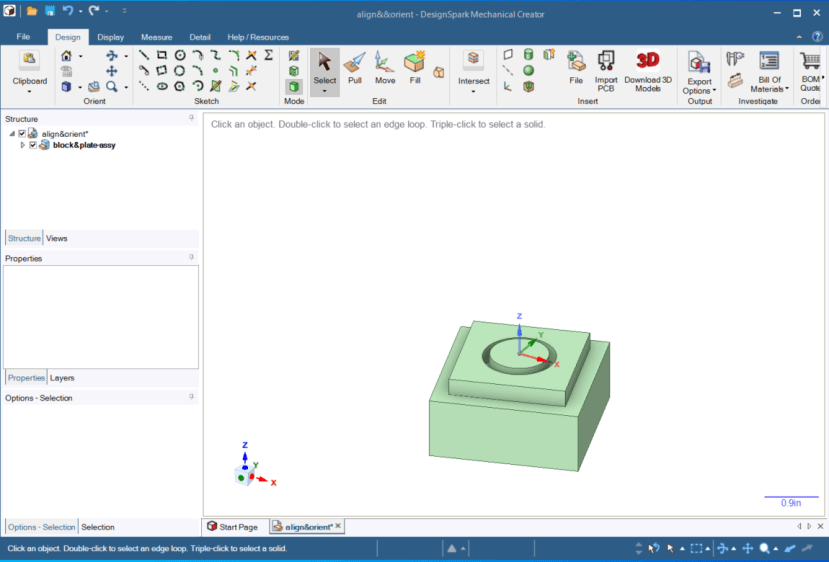Image resolution: width=829 pixels, height=562 pixels.
Task: Click the Zoom icon in status bar
Action: [764, 548]
